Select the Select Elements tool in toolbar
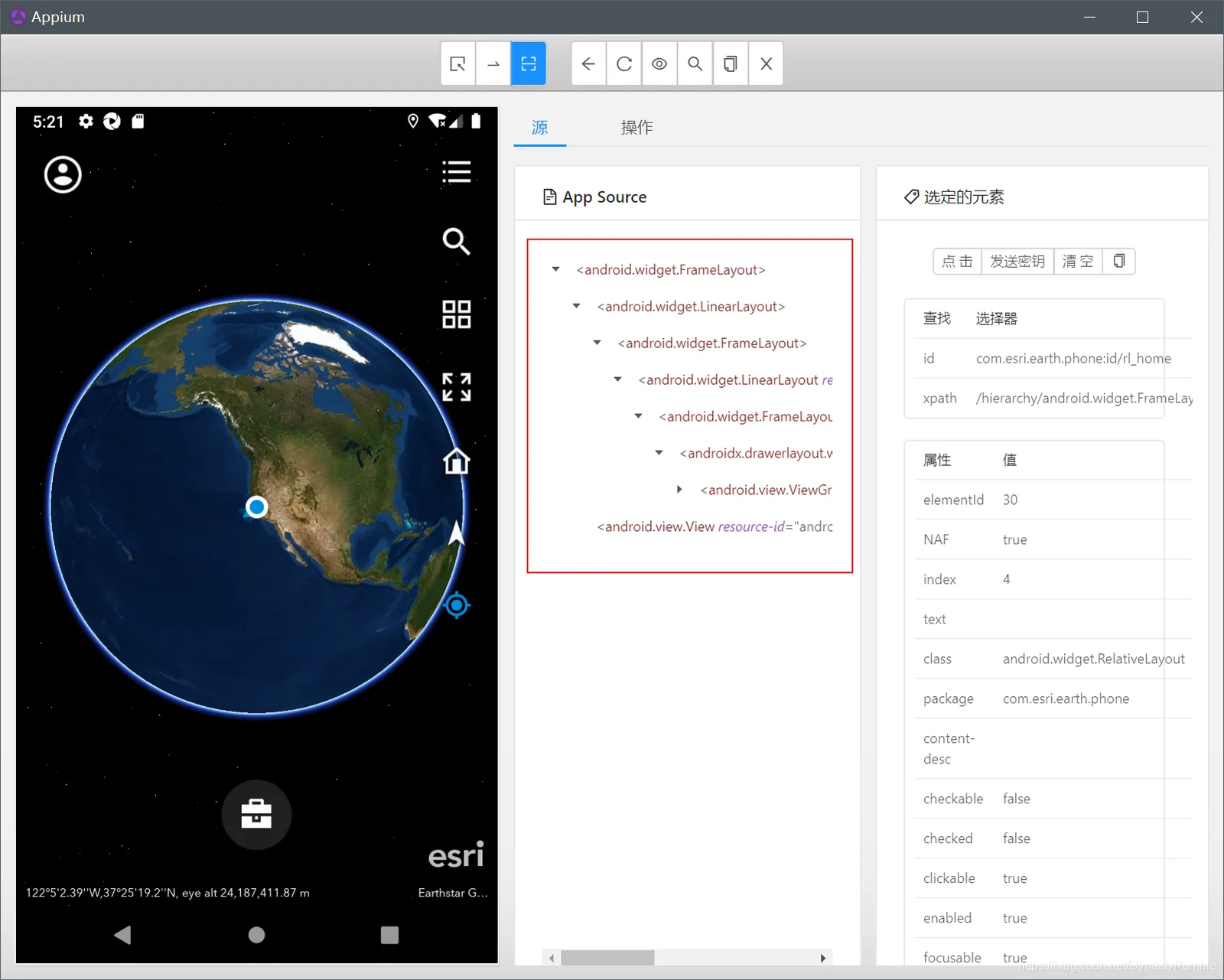1224x980 pixels. [x=457, y=63]
